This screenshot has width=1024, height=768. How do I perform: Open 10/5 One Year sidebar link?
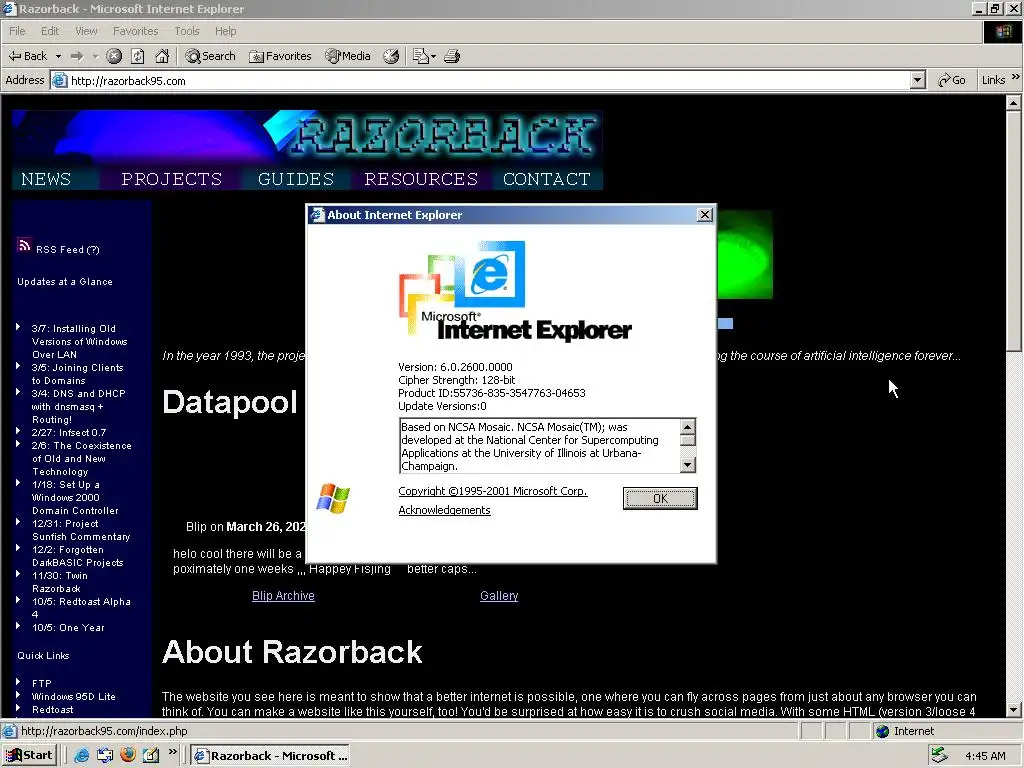[69, 628]
